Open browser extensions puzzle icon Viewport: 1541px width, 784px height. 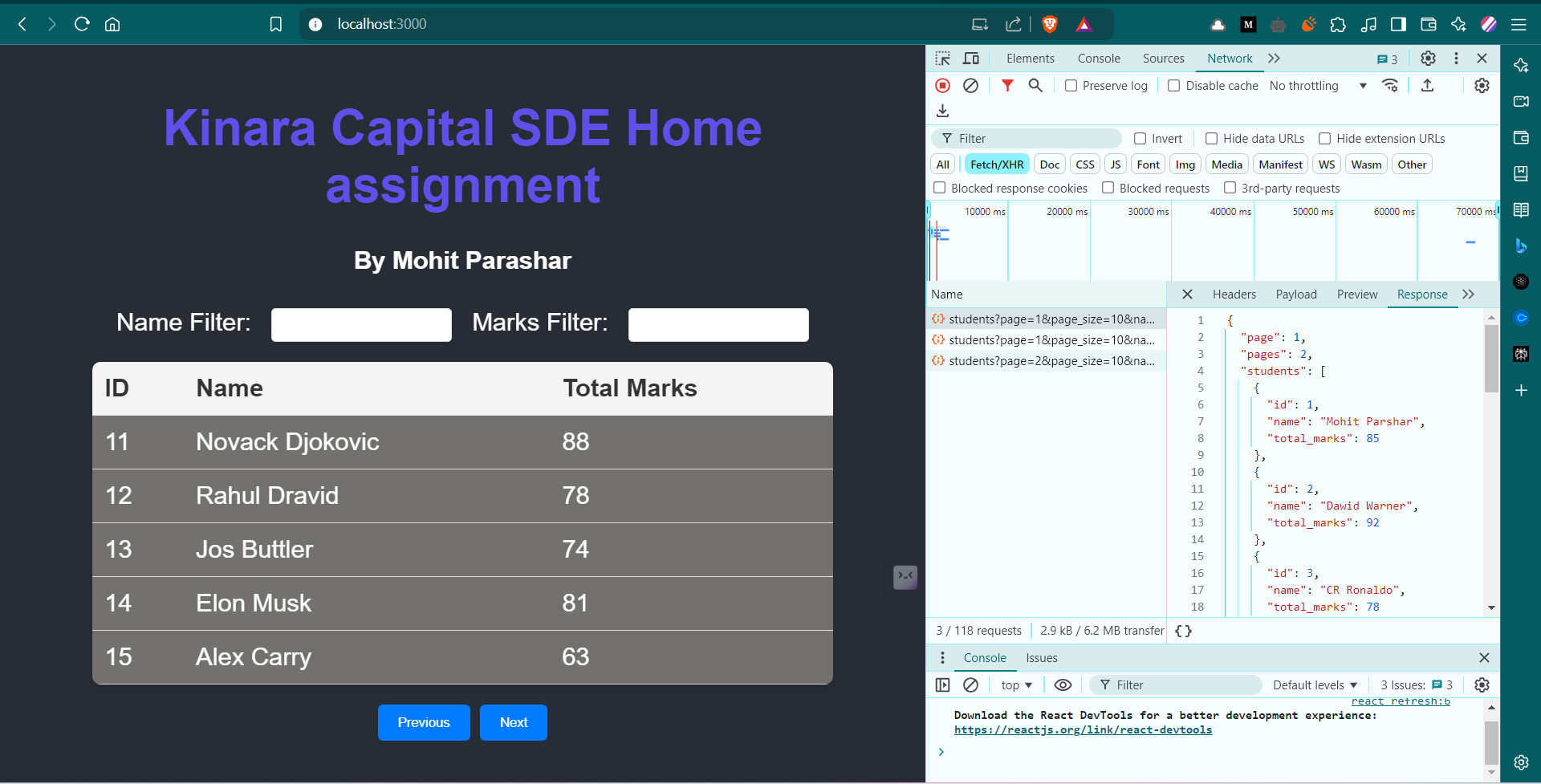tap(1338, 24)
